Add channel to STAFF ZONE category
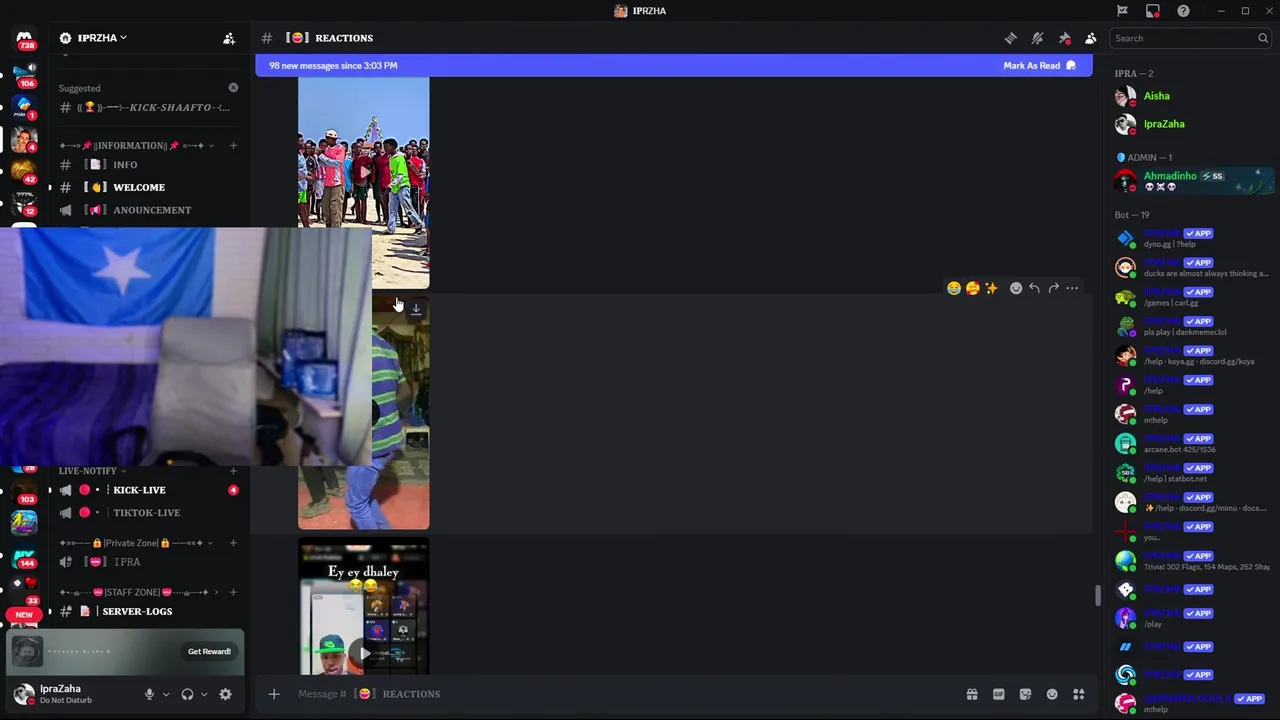1280x720 pixels. point(233,592)
